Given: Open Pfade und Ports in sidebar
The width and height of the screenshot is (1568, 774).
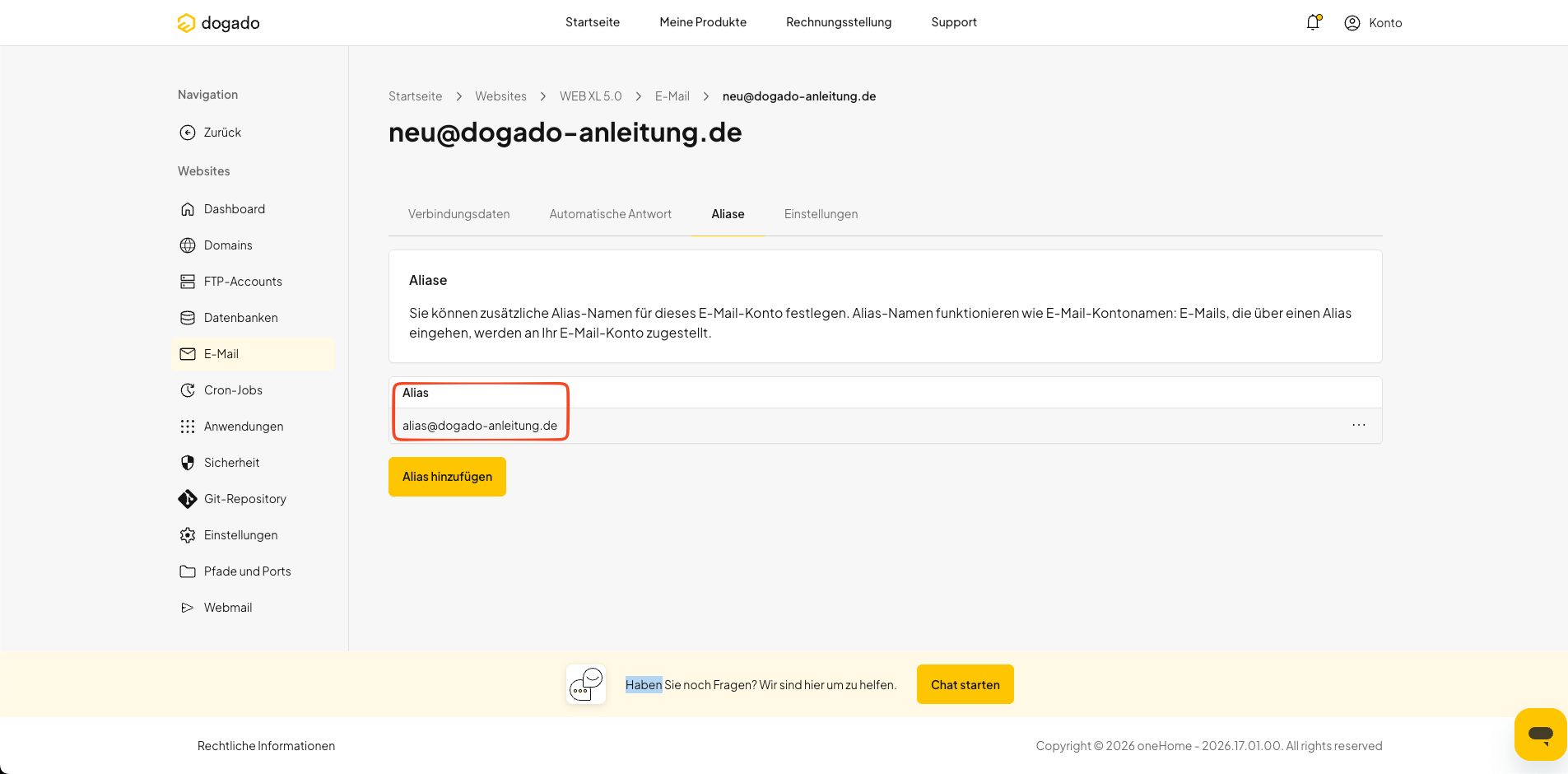Looking at the screenshot, I should [x=248, y=571].
